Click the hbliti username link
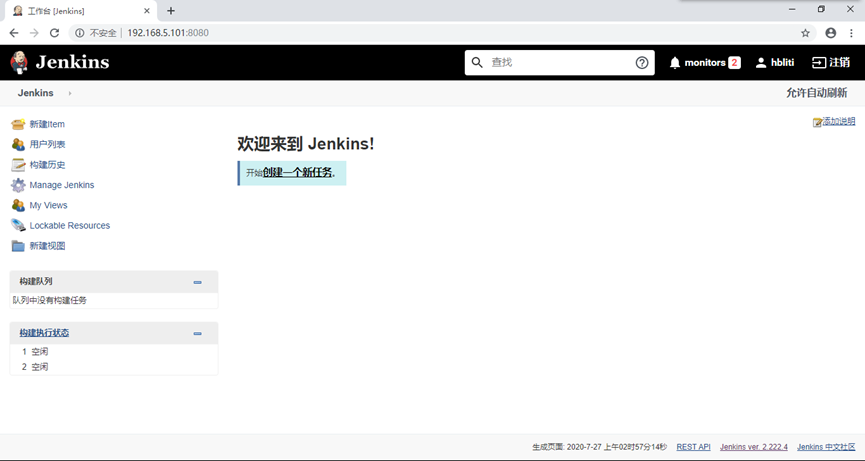 [x=782, y=62]
